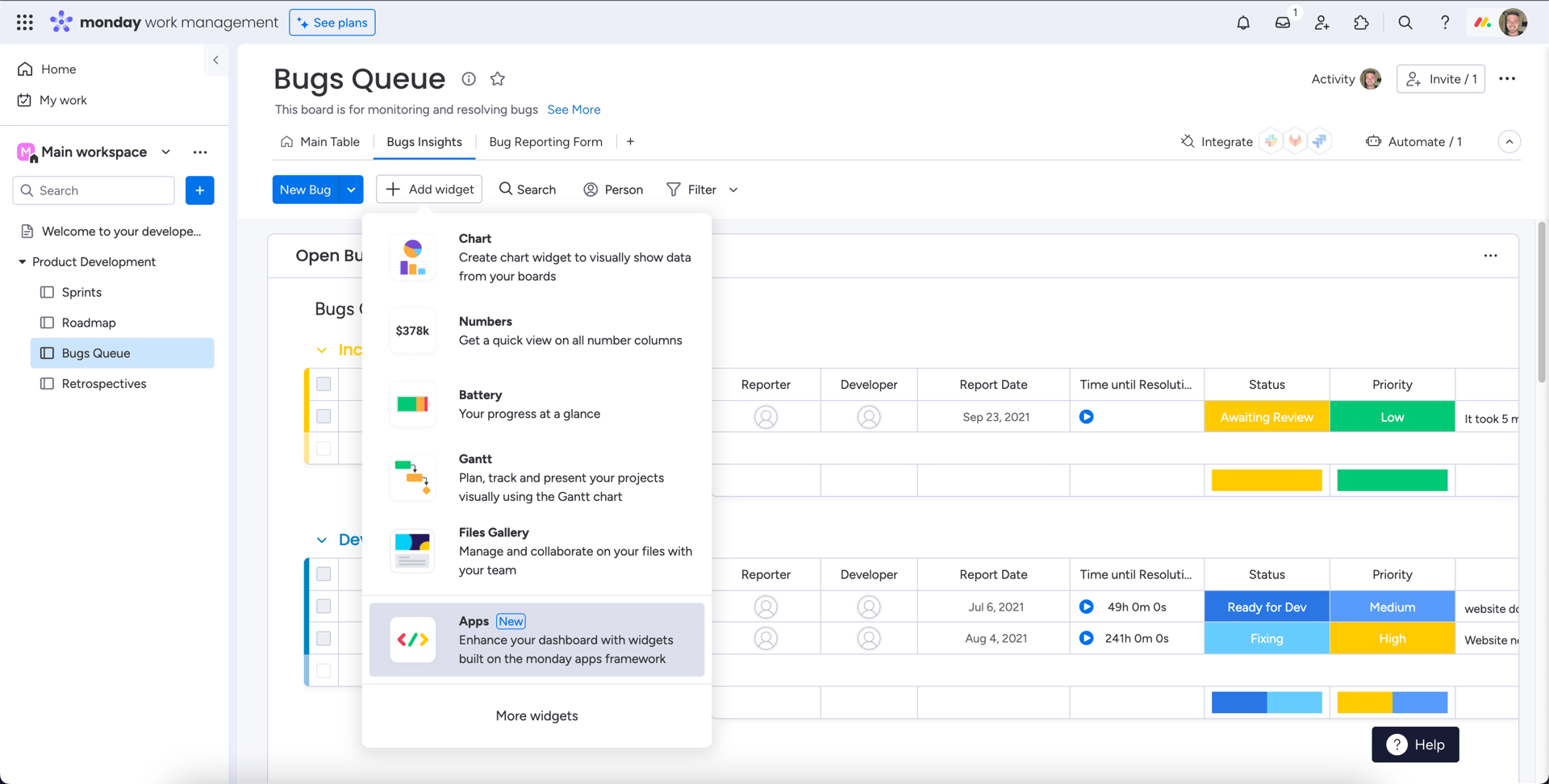Open the inbox tray icon
The image size is (1549, 784).
(x=1283, y=23)
